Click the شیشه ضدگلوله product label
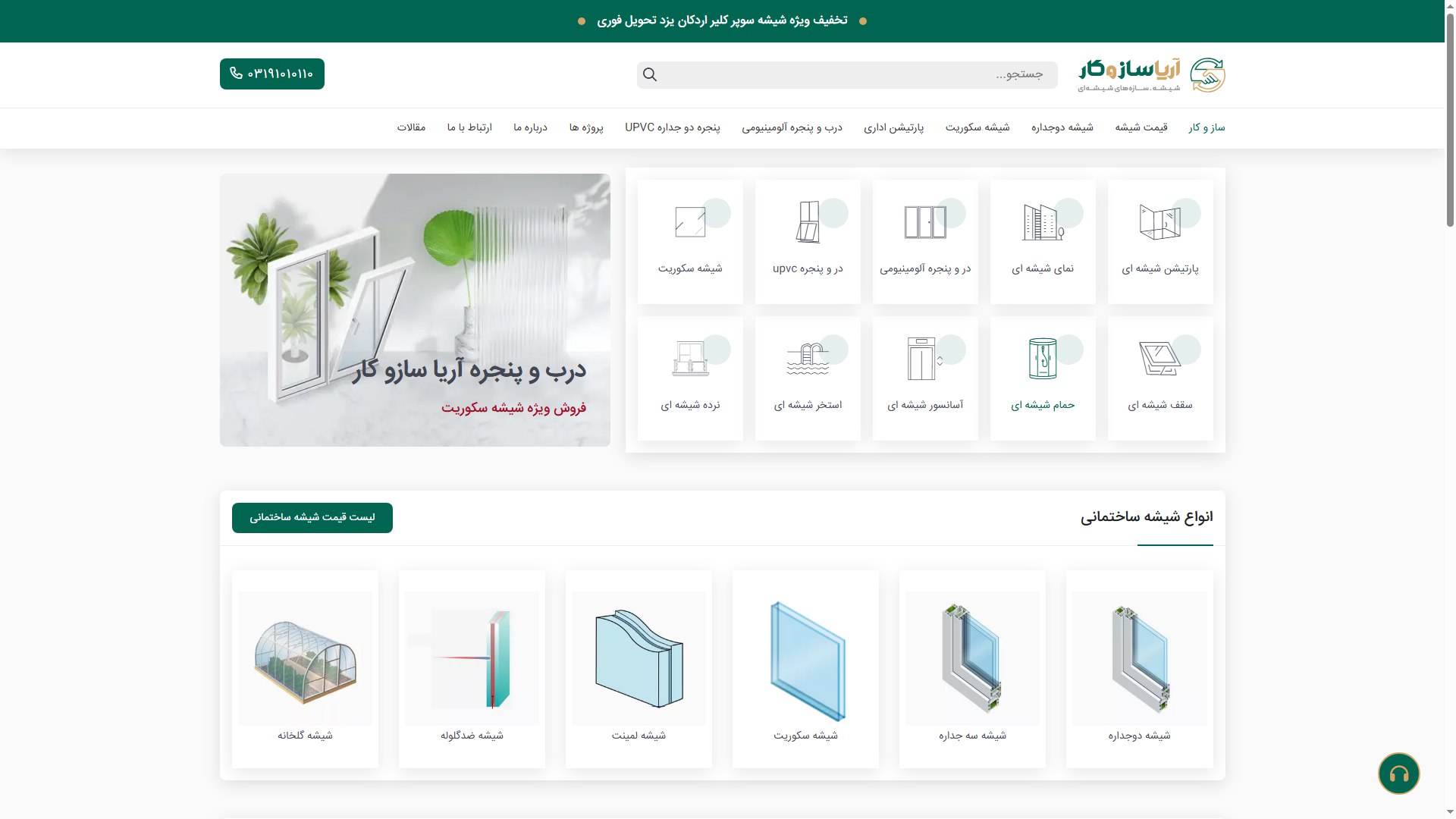The image size is (1456, 819). [x=472, y=736]
